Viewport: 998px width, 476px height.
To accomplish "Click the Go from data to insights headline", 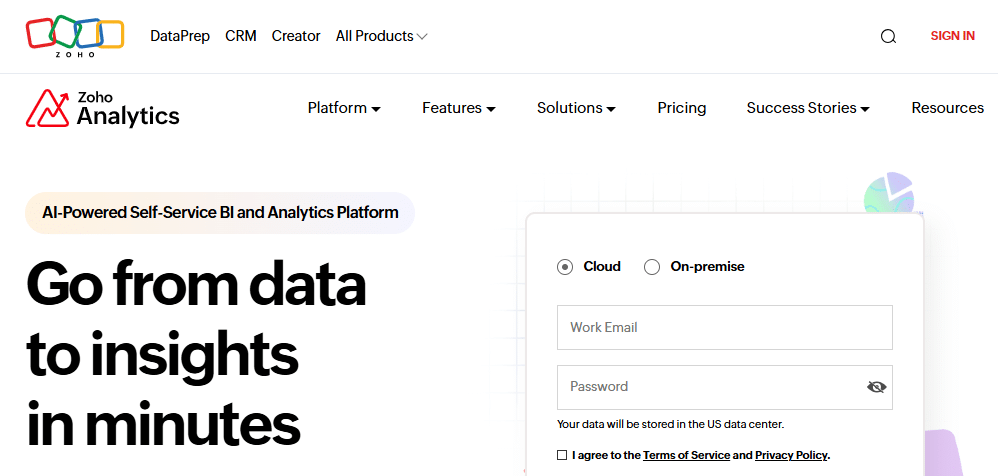I will (x=196, y=353).
